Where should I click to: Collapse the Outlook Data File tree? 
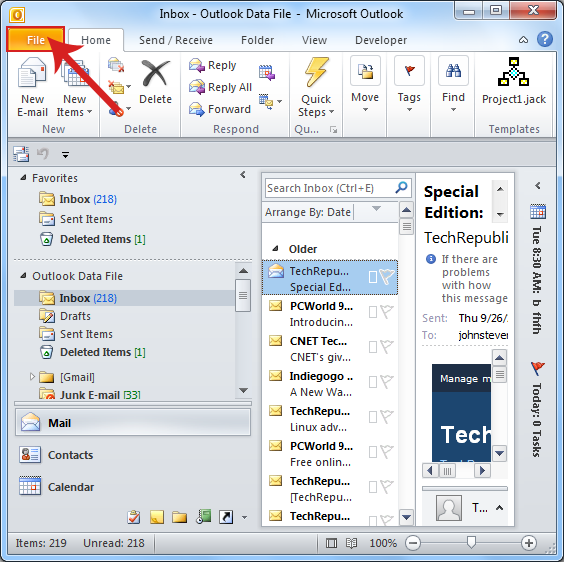[x=23, y=276]
